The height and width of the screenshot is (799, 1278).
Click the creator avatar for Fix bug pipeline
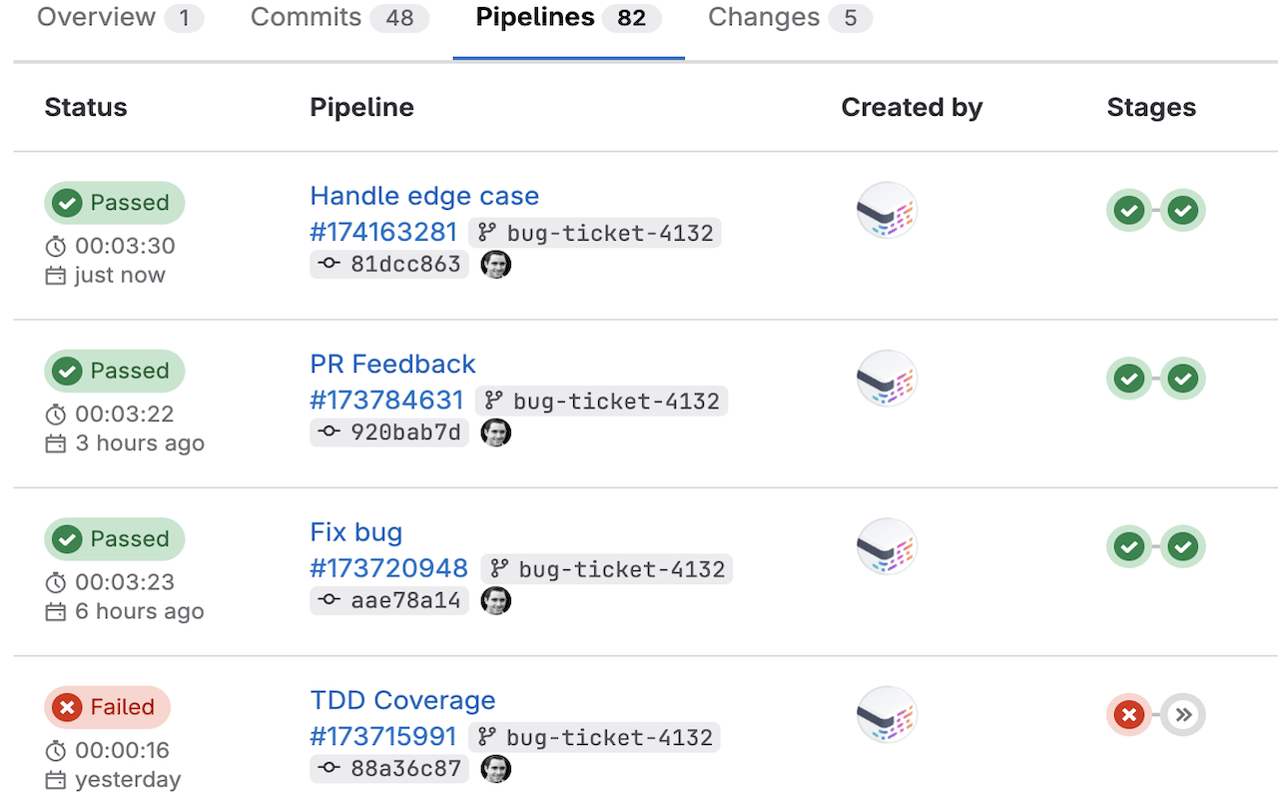point(887,547)
